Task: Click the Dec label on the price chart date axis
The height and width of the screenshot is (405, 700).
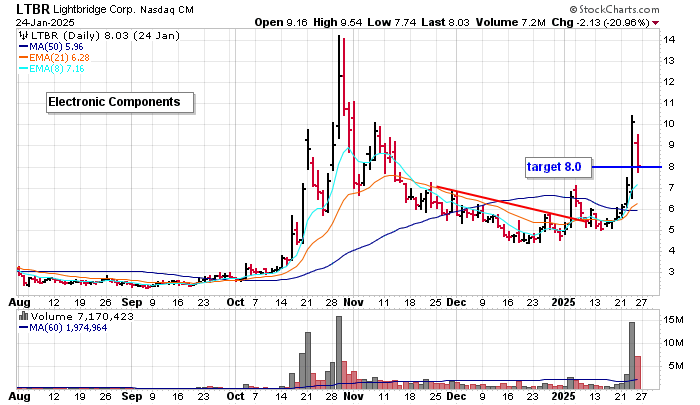Action: tap(456, 302)
